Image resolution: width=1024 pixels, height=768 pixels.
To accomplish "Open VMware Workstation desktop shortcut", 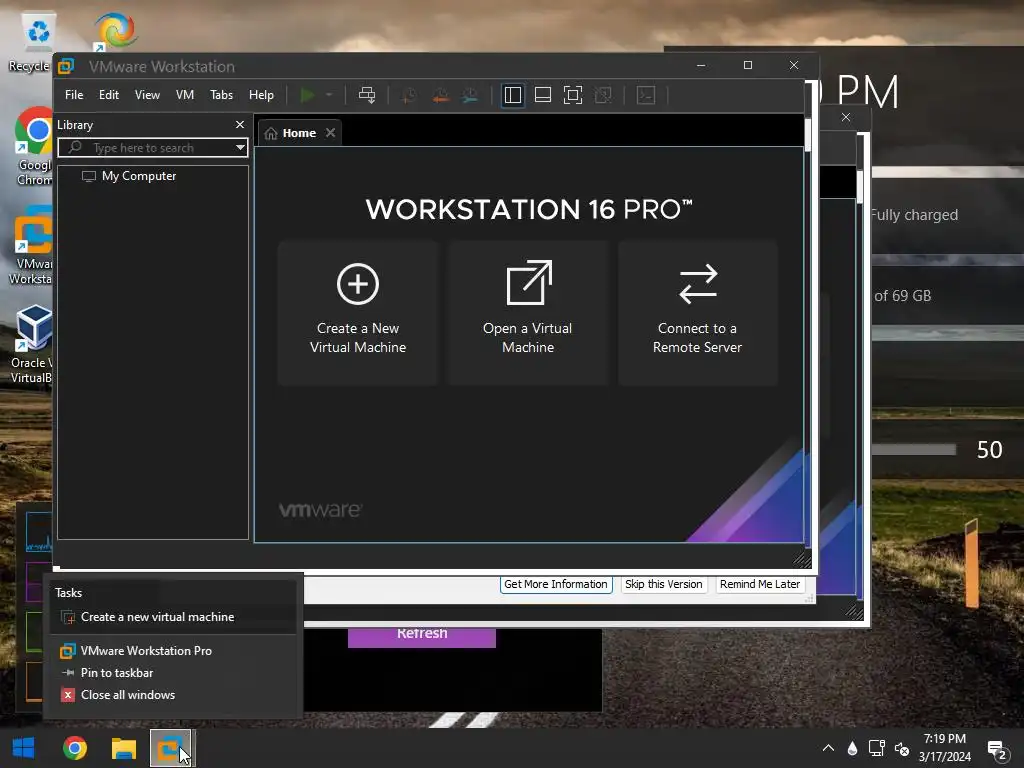I will click(31, 246).
